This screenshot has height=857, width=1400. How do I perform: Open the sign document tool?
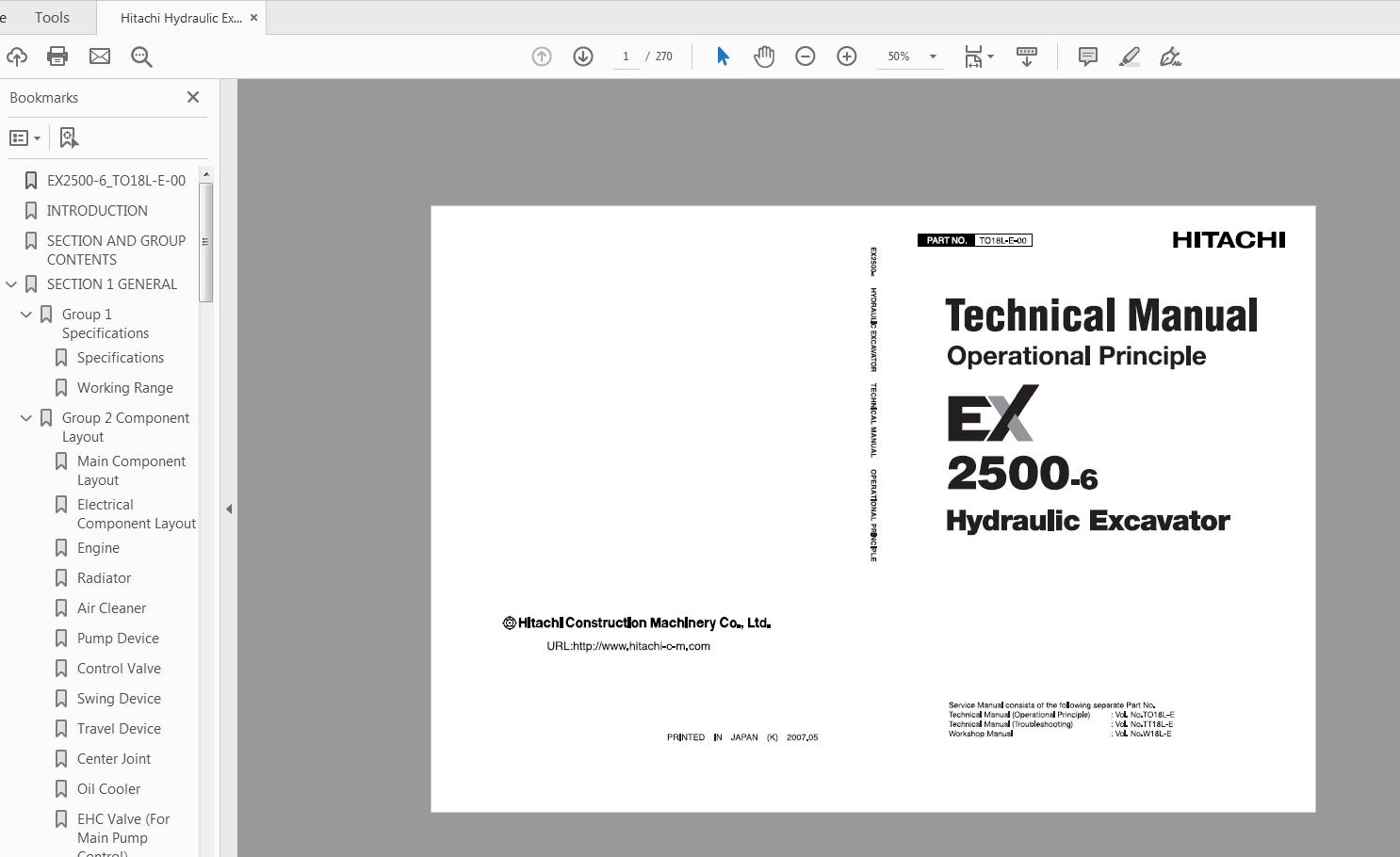coord(1170,57)
